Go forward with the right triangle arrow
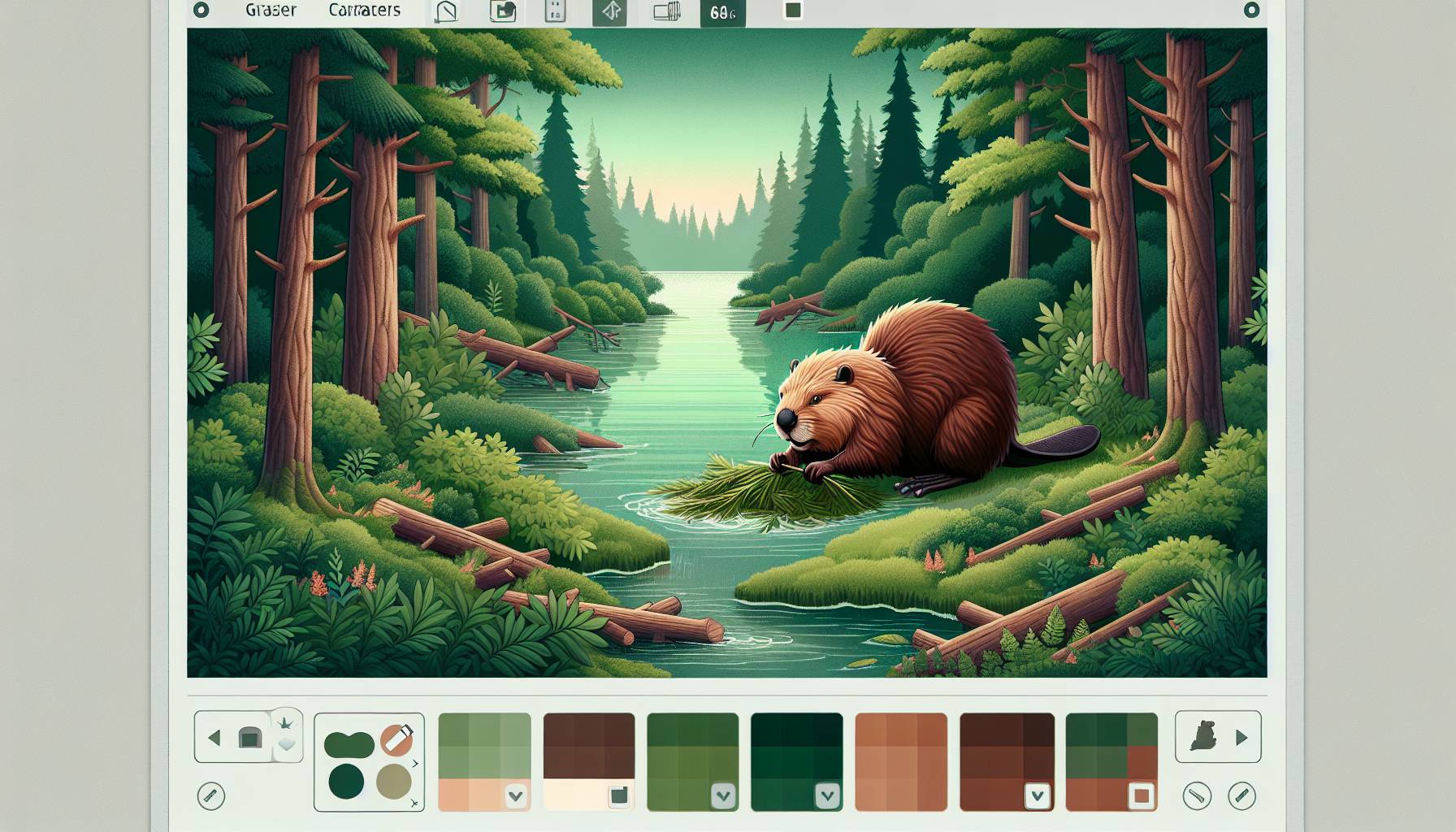The height and width of the screenshot is (832, 1456). click(1241, 738)
